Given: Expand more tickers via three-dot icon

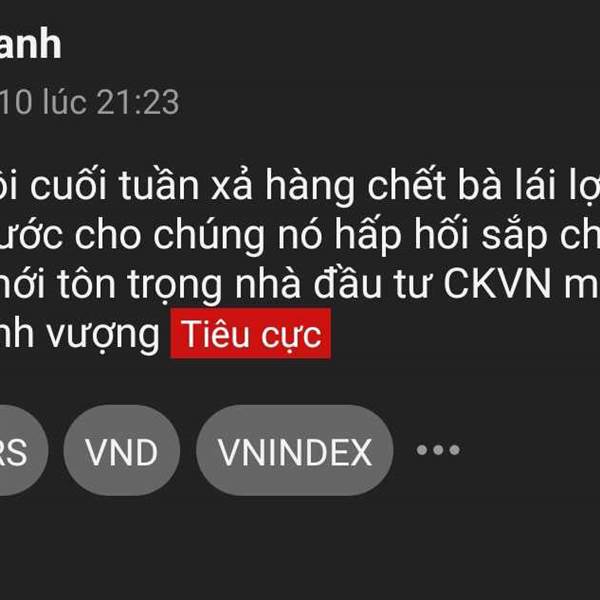Looking at the screenshot, I should click(438, 450).
